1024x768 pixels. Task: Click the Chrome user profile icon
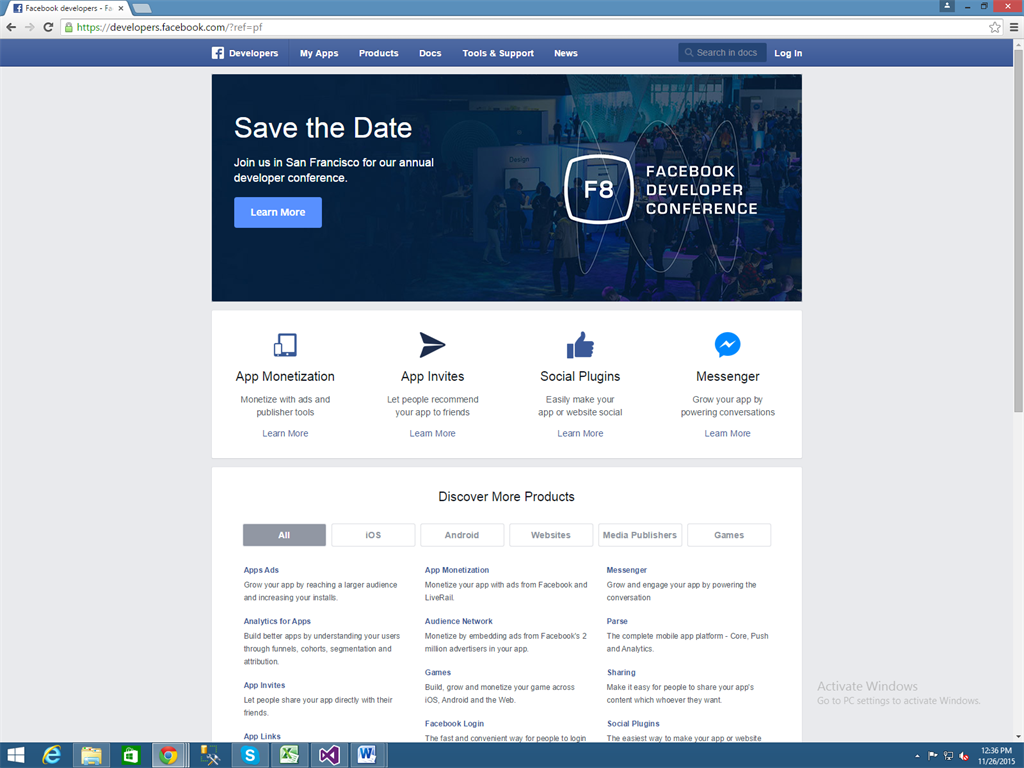pyautogui.click(x=947, y=6)
